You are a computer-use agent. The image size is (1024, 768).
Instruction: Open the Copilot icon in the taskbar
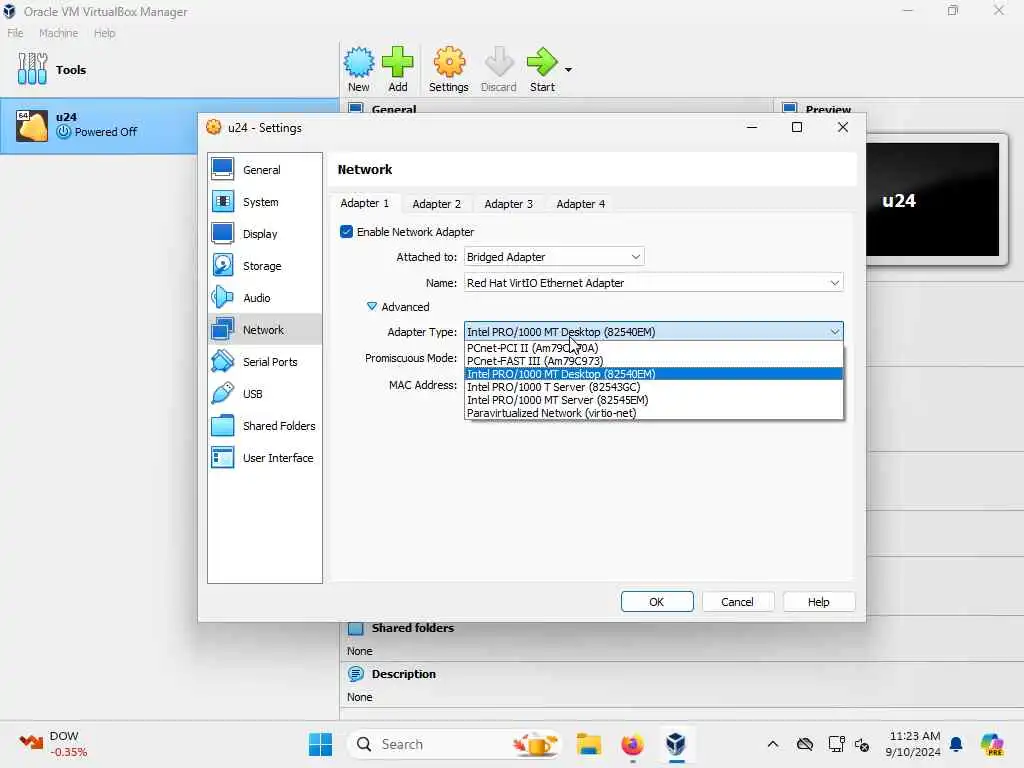pos(991,744)
